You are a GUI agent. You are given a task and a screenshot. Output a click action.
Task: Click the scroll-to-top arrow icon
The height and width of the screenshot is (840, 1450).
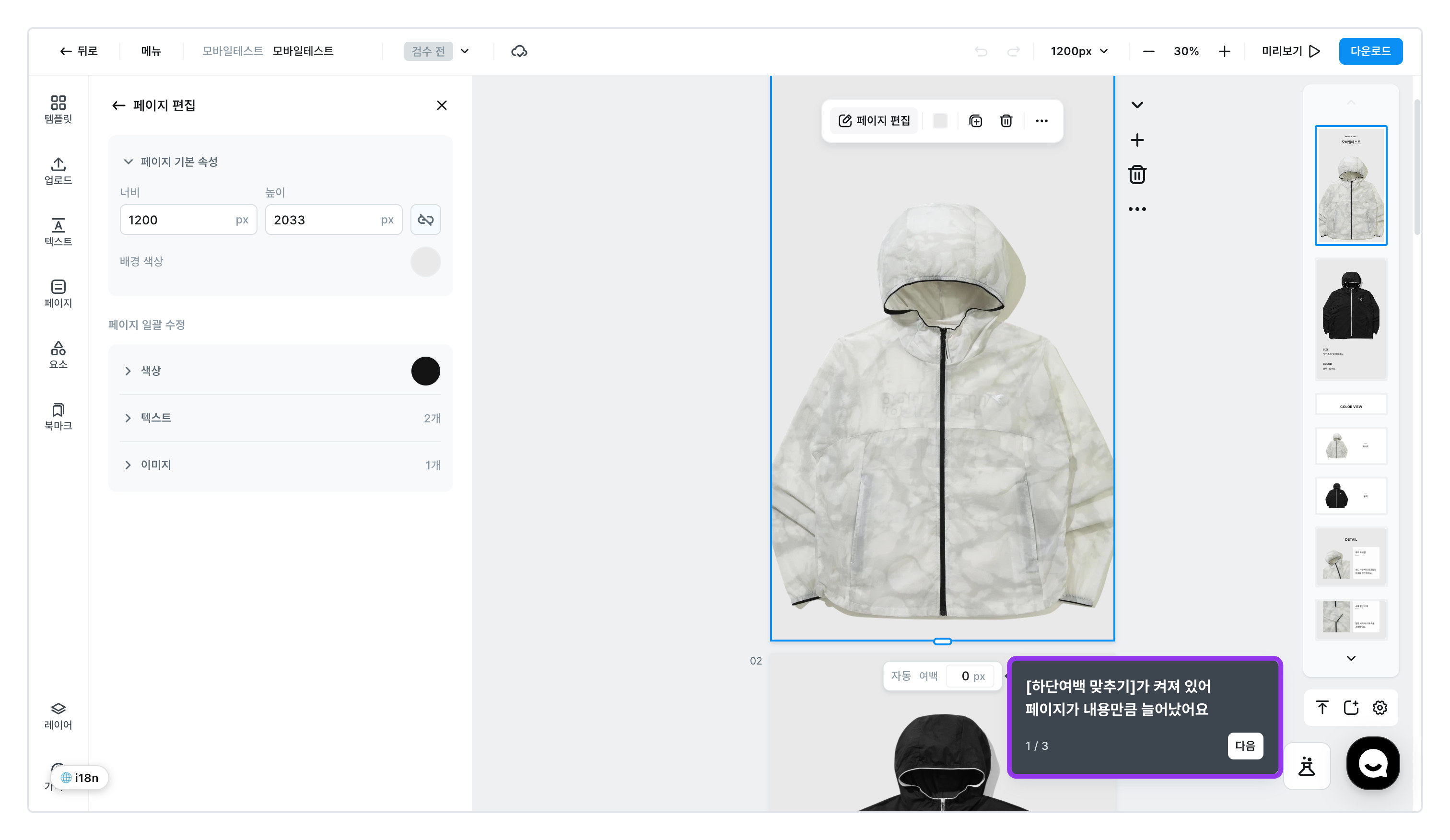(1322, 708)
